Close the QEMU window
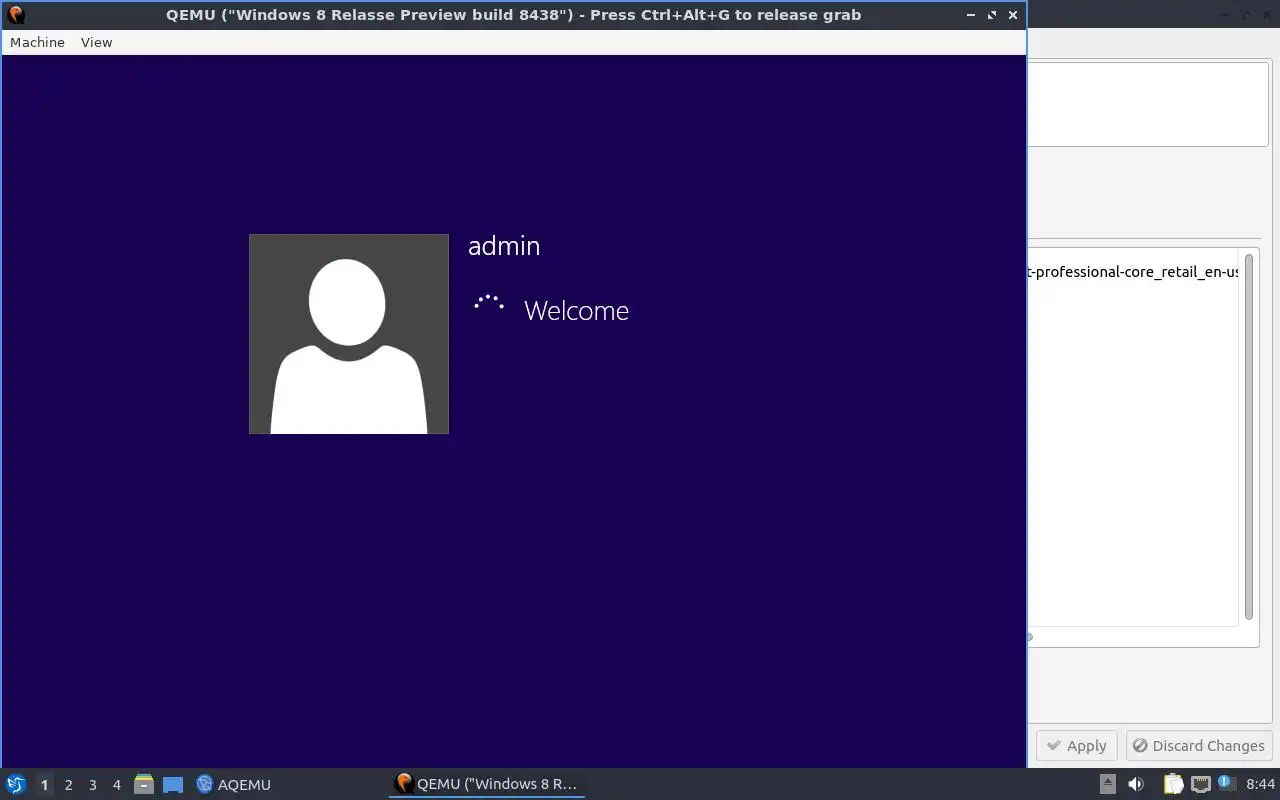 pyautogui.click(x=1013, y=15)
